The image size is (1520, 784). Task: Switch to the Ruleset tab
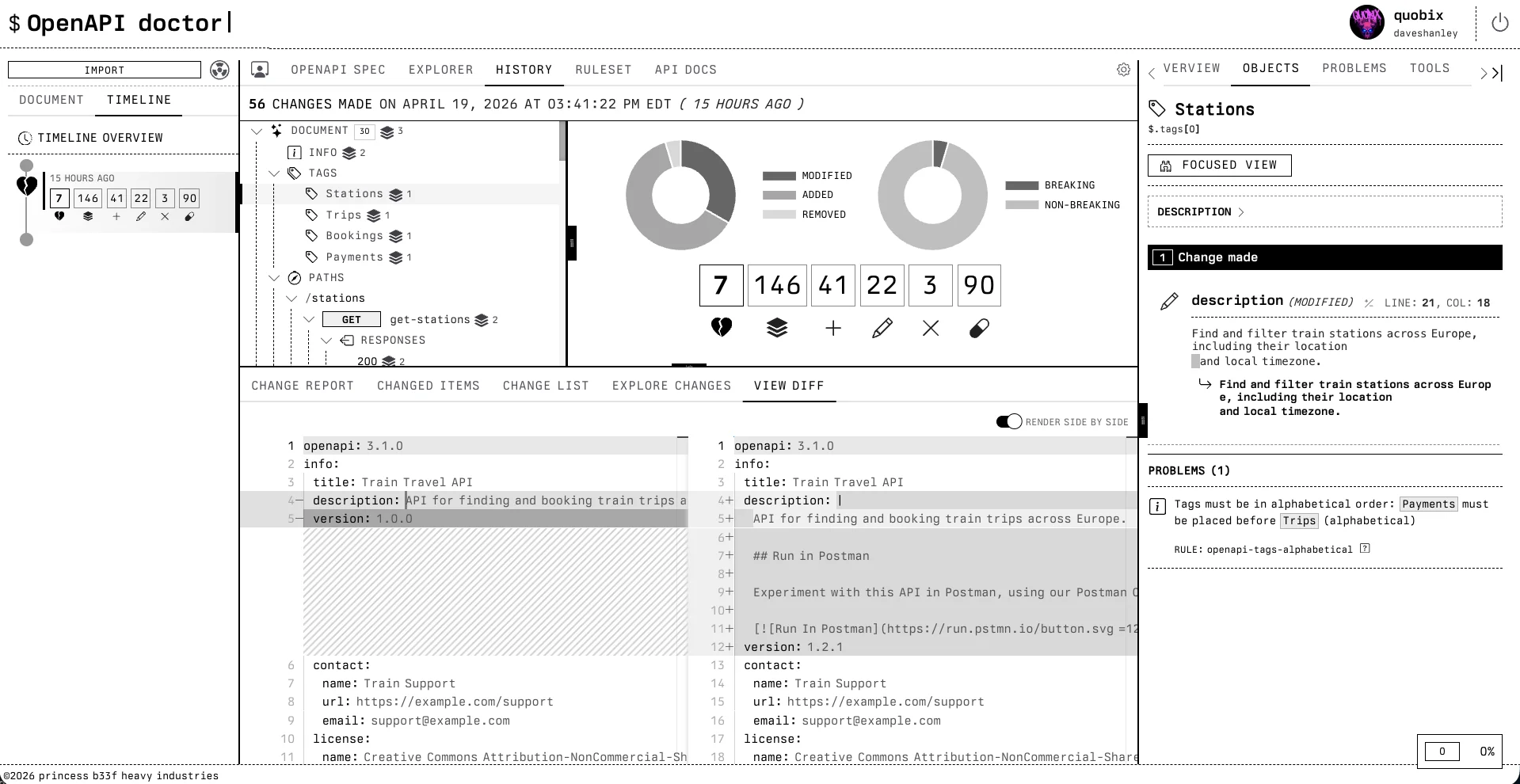click(603, 70)
